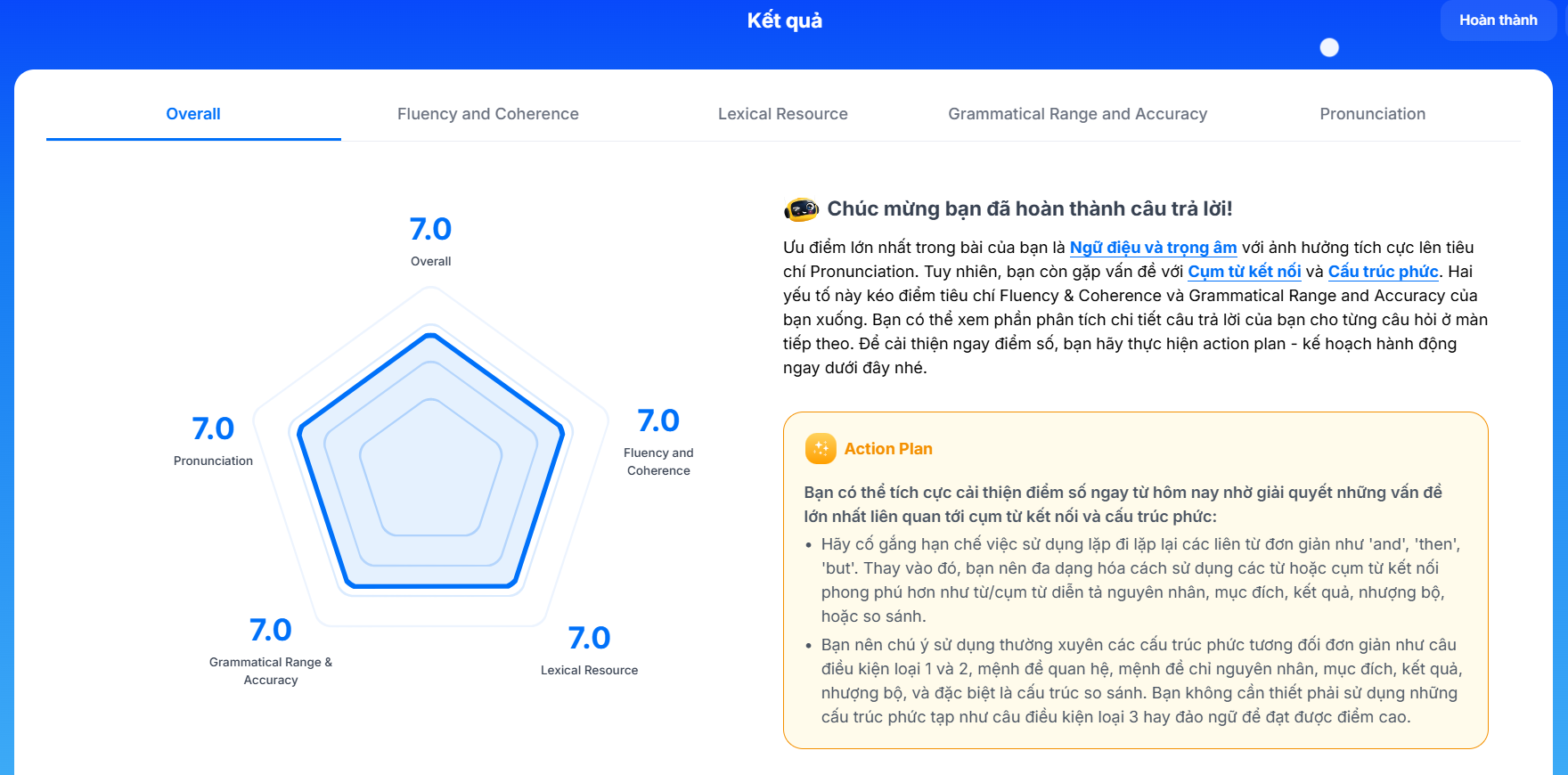The image size is (1568, 775).
Task: Click the white circle below Hoàn thành
Action: (x=1329, y=48)
